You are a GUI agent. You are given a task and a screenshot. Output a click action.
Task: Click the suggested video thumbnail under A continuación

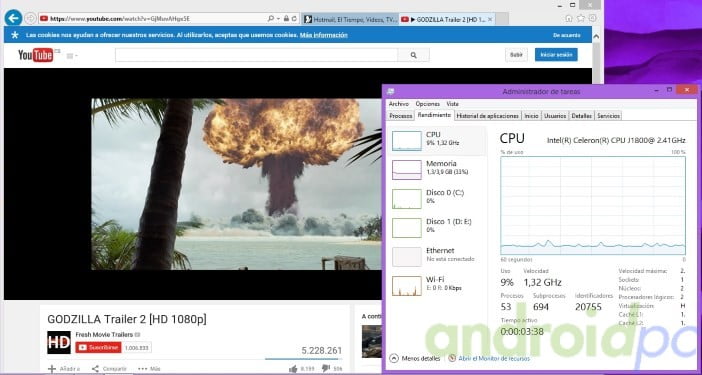click(372, 341)
